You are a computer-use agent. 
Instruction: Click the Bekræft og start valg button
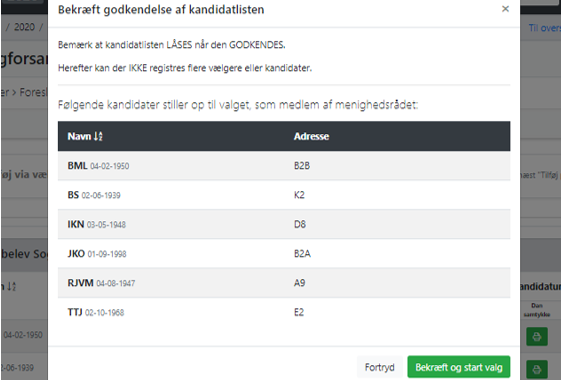(x=459, y=367)
